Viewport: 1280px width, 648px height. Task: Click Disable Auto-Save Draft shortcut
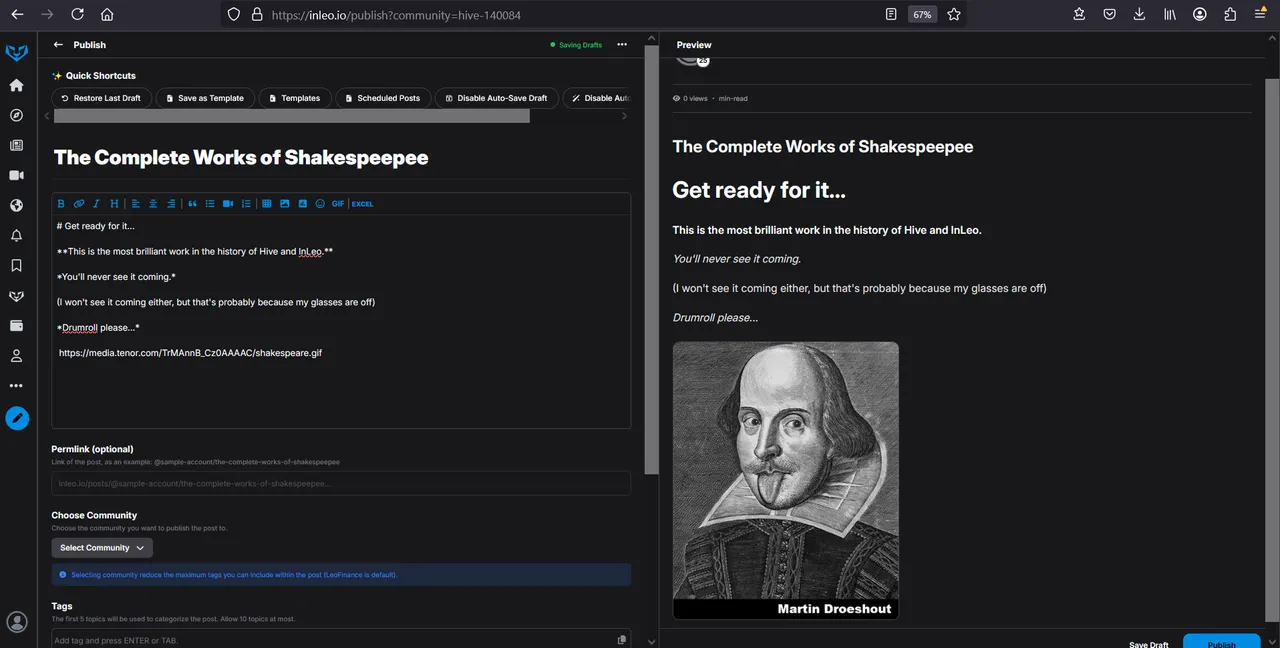point(496,98)
